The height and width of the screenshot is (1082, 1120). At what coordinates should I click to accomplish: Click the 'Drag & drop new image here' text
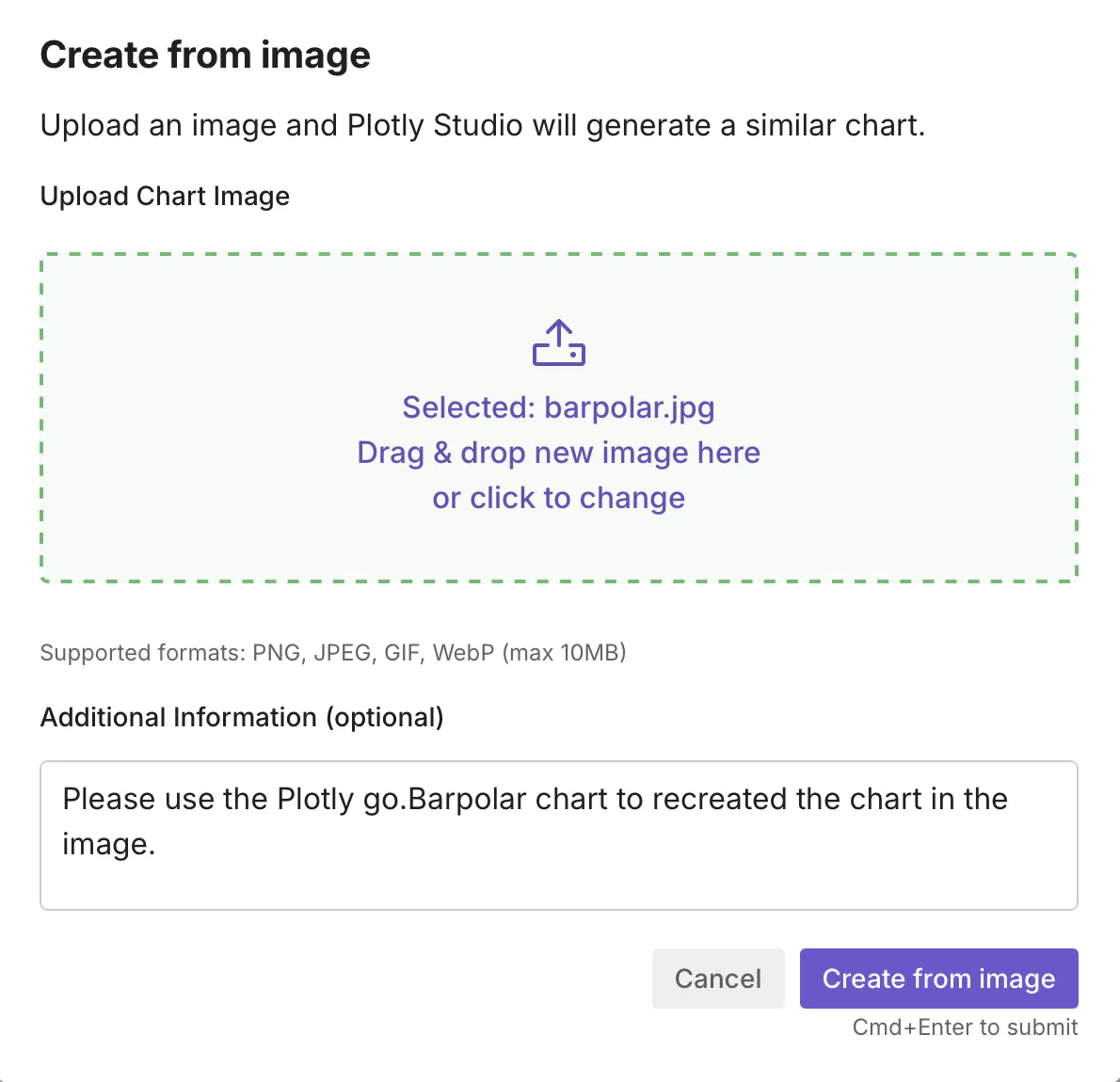558,453
